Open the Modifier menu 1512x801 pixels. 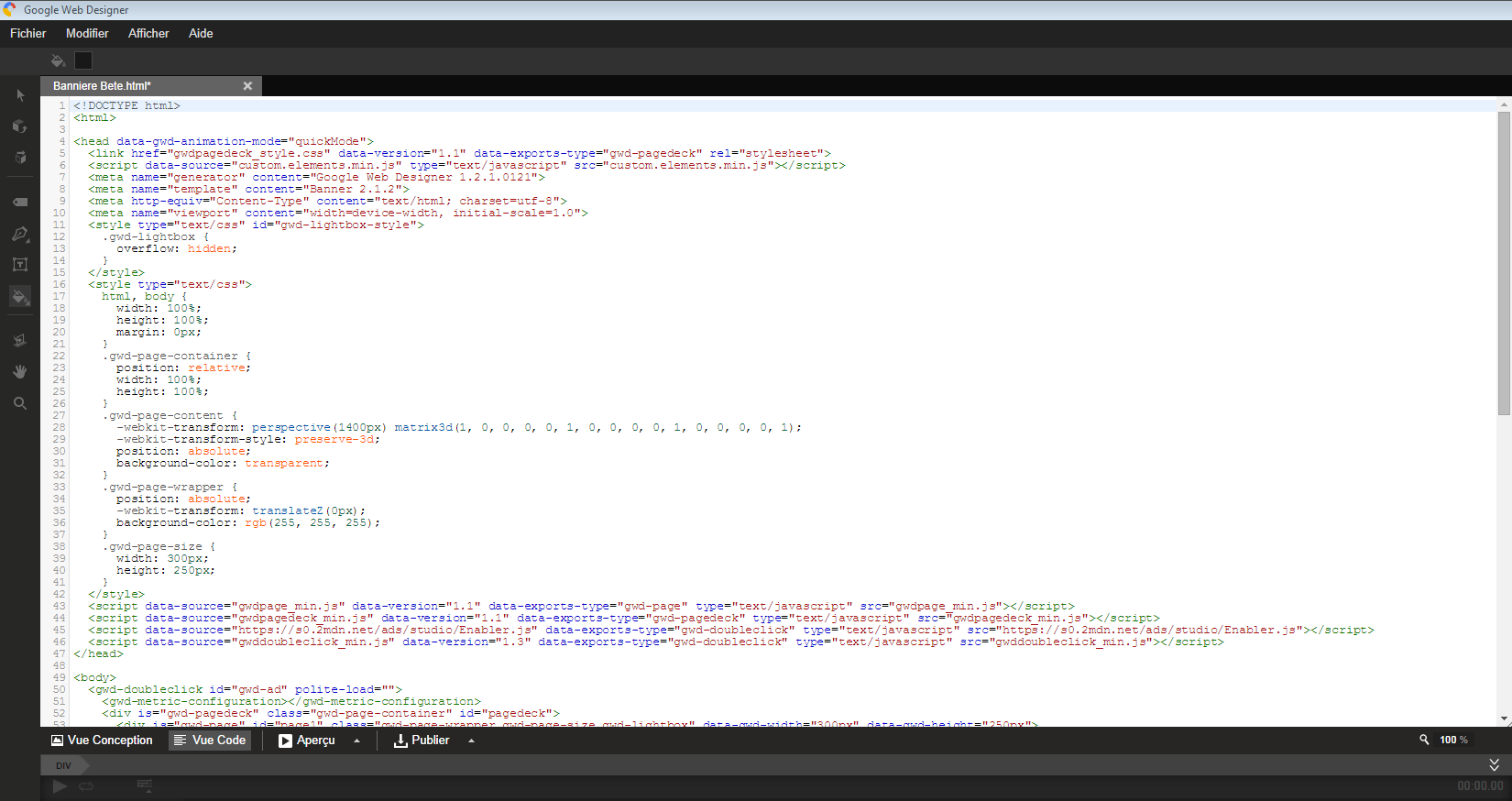[87, 33]
